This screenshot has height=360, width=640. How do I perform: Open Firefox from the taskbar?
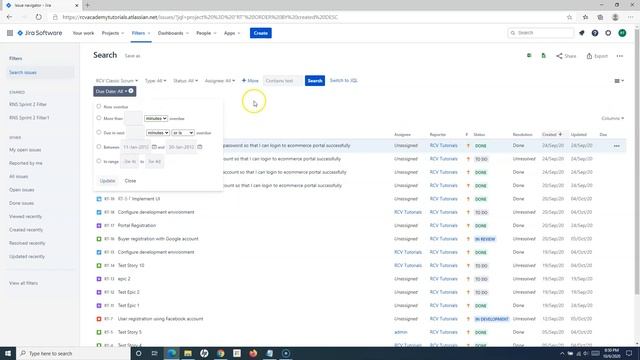pos(253,353)
